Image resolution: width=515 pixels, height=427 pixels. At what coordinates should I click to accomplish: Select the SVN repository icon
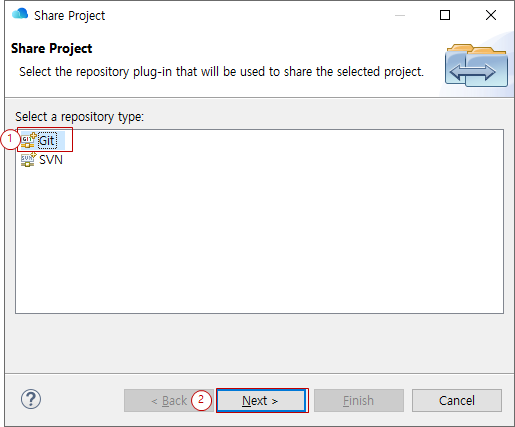point(29,160)
